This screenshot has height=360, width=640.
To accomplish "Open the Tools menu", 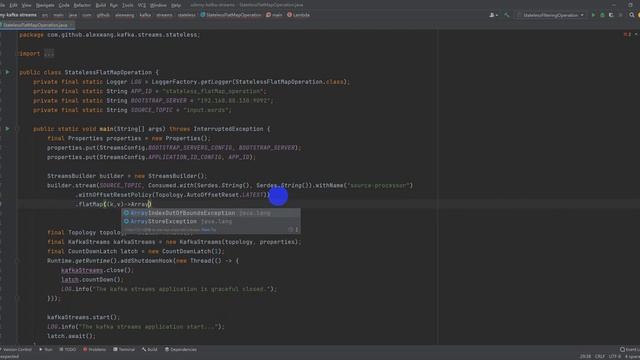I will [128, 5].
